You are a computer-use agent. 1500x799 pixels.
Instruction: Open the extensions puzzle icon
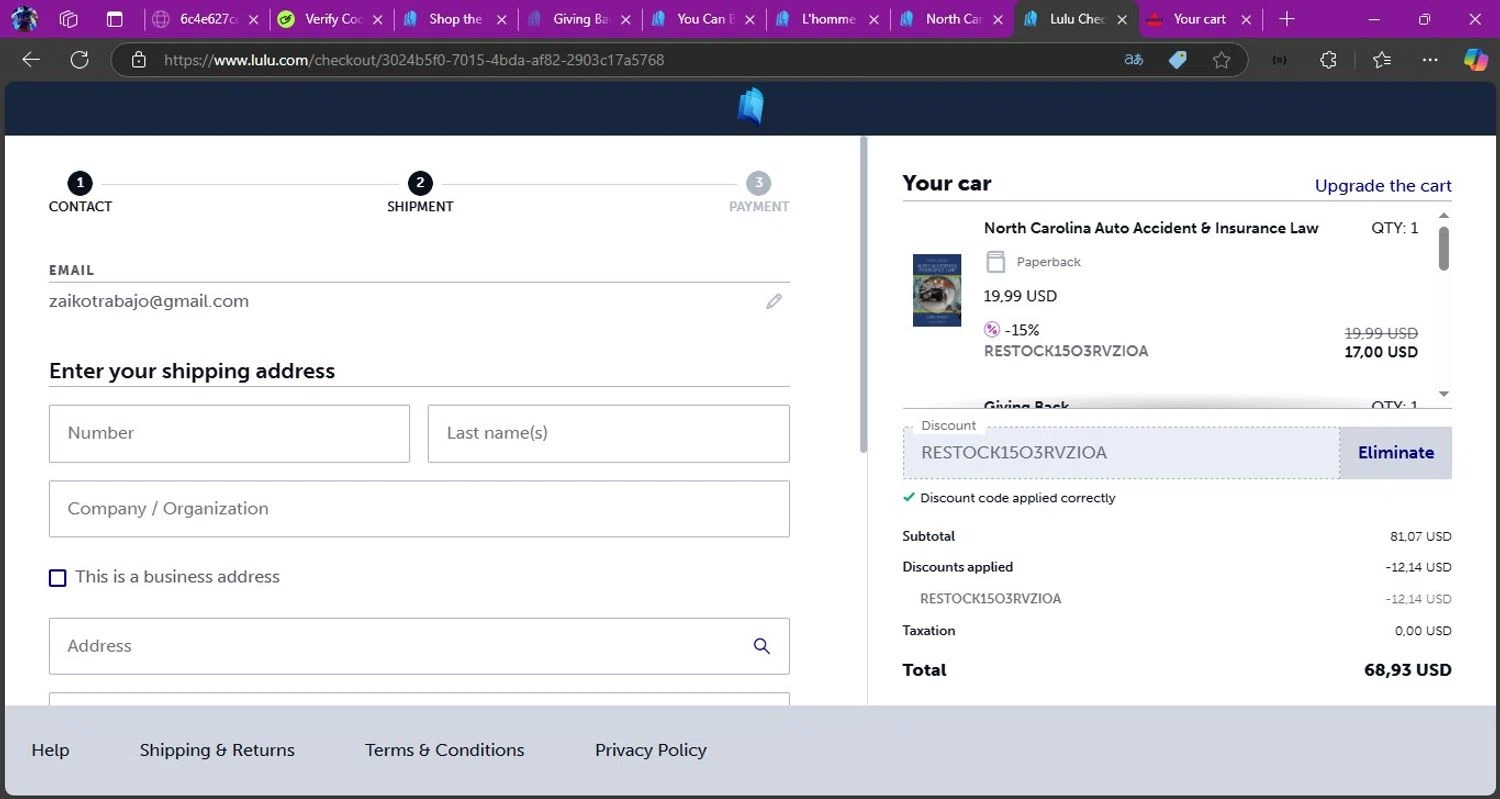pyautogui.click(x=1328, y=60)
